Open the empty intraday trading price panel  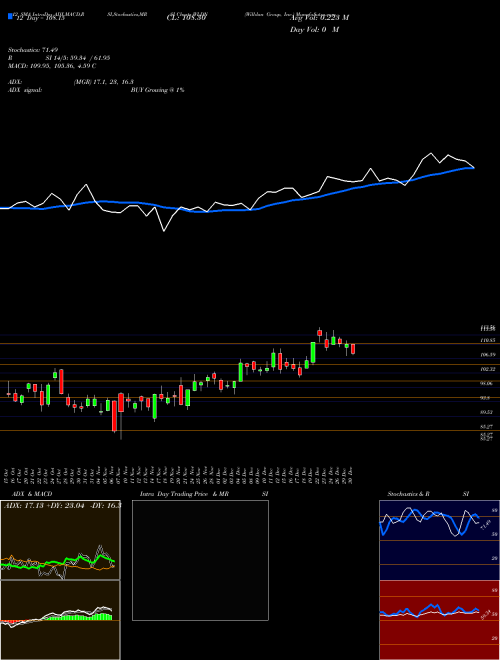200,560
